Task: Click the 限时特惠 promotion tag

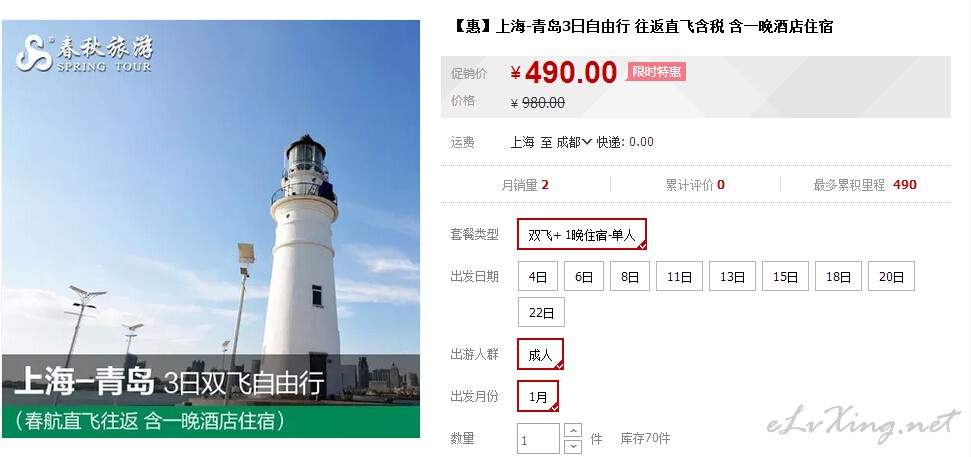Action: [x=656, y=72]
